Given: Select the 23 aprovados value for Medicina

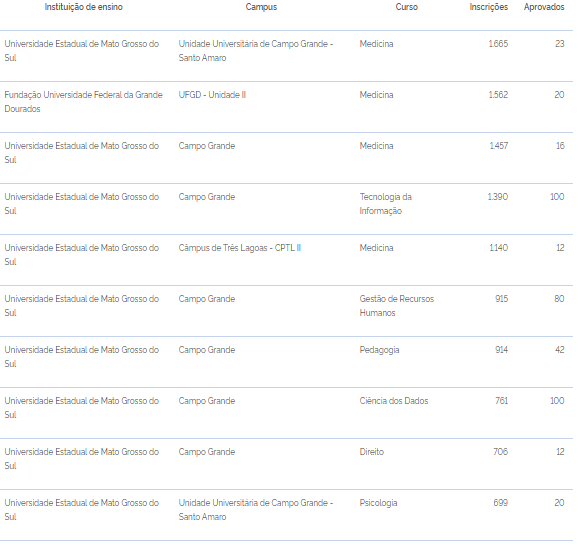Looking at the screenshot, I should pos(559,44).
